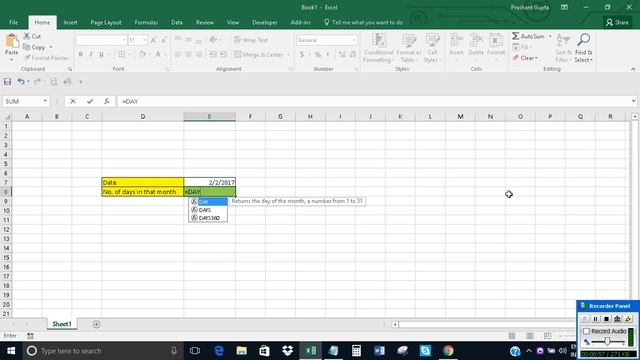The width and height of the screenshot is (640, 360).
Task: Show hidden system tray icons
Action: pos(529,351)
